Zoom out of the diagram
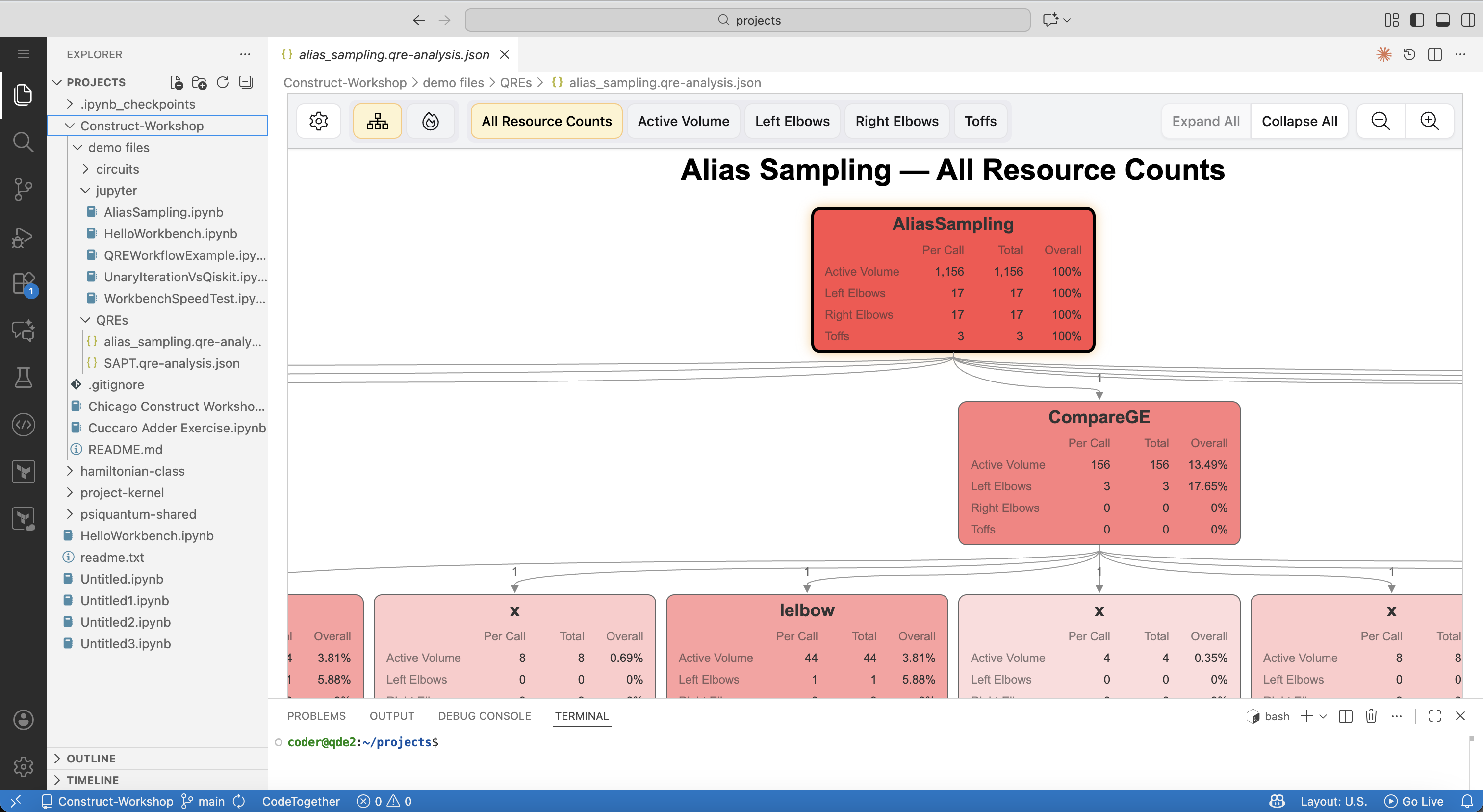The width and height of the screenshot is (1483, 812). (1381, 122)
